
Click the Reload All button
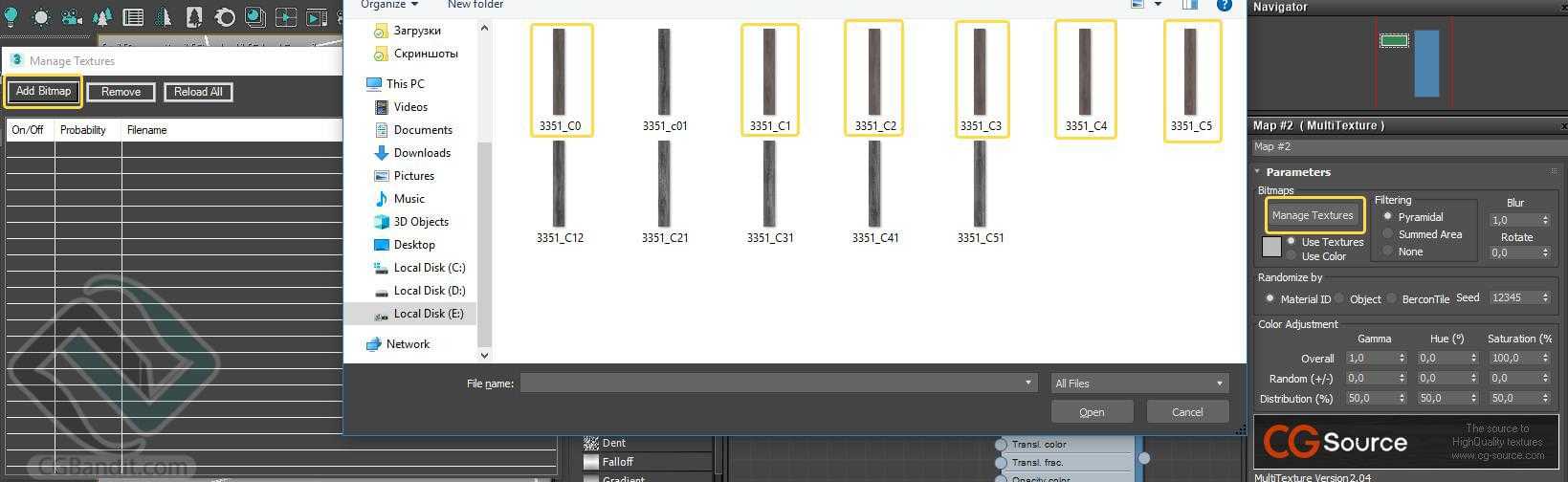click(198, 92)
